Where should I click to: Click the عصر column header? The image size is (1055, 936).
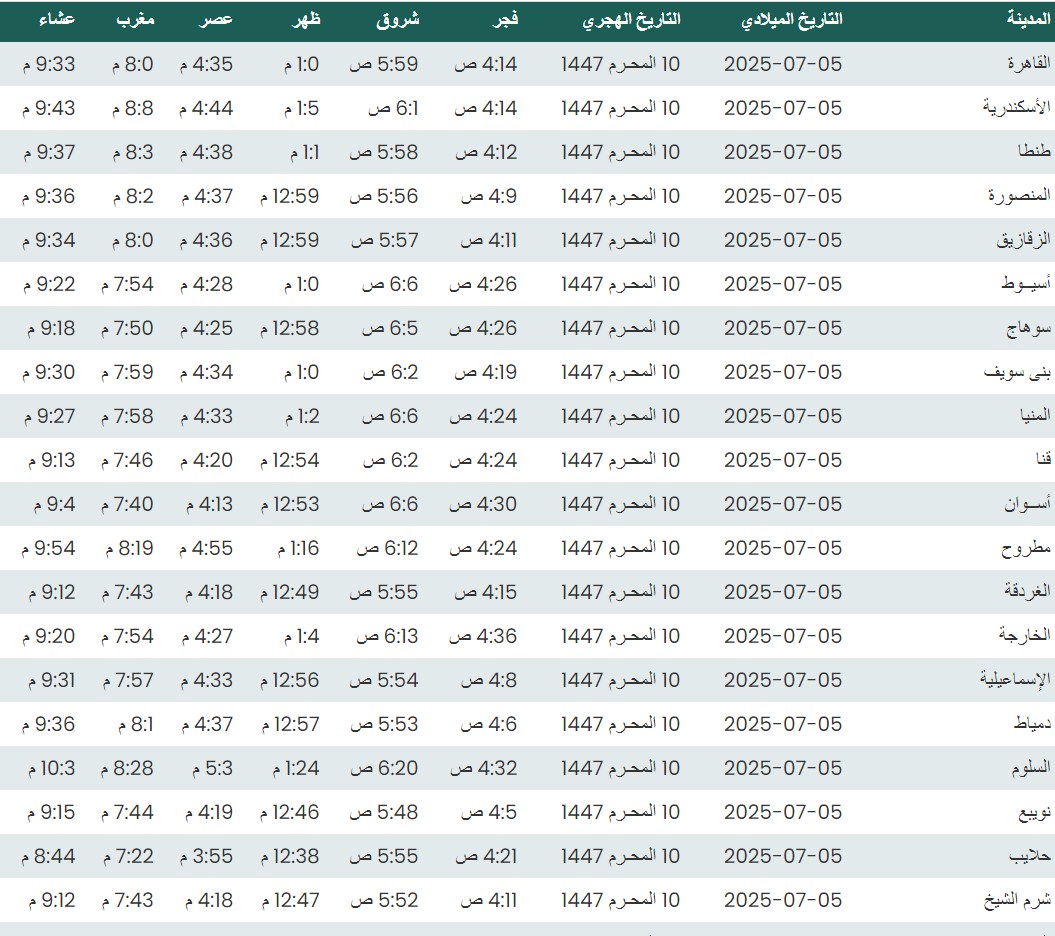click(219, 19)
